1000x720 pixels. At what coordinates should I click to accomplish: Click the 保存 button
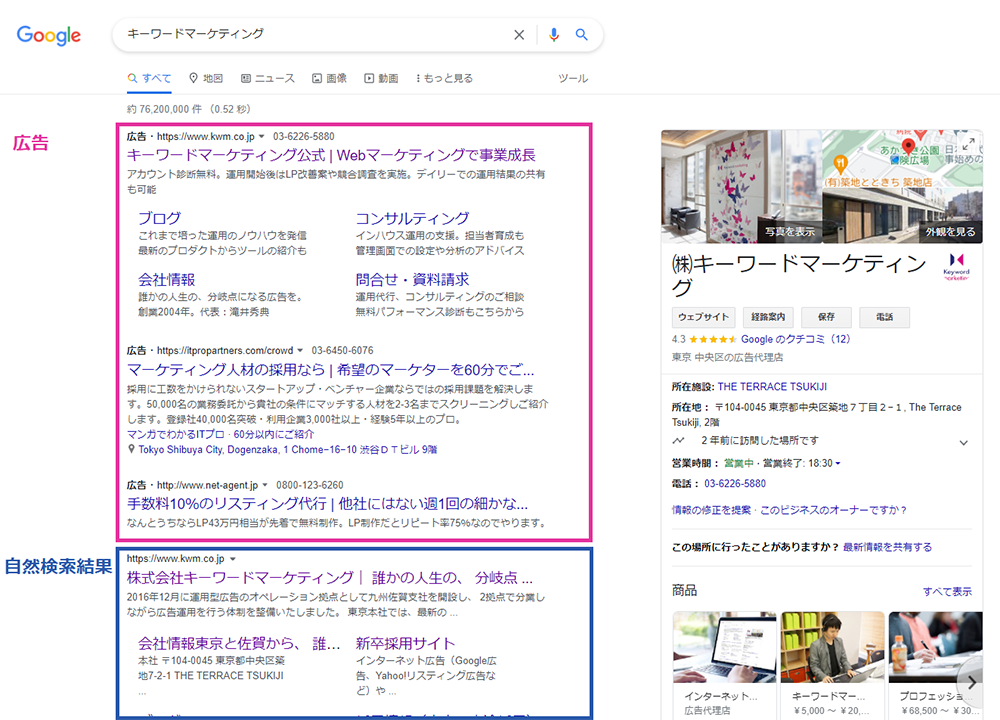[x=827, y=317]
